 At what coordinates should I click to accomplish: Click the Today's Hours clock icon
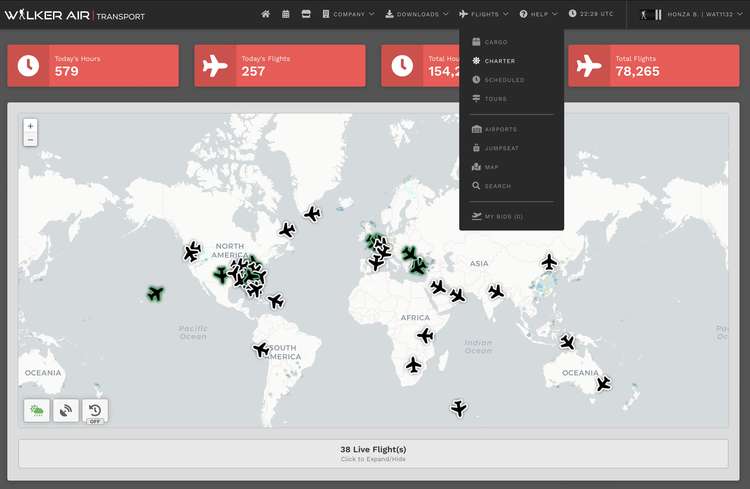pyautogui.click(x=28, y=66)
